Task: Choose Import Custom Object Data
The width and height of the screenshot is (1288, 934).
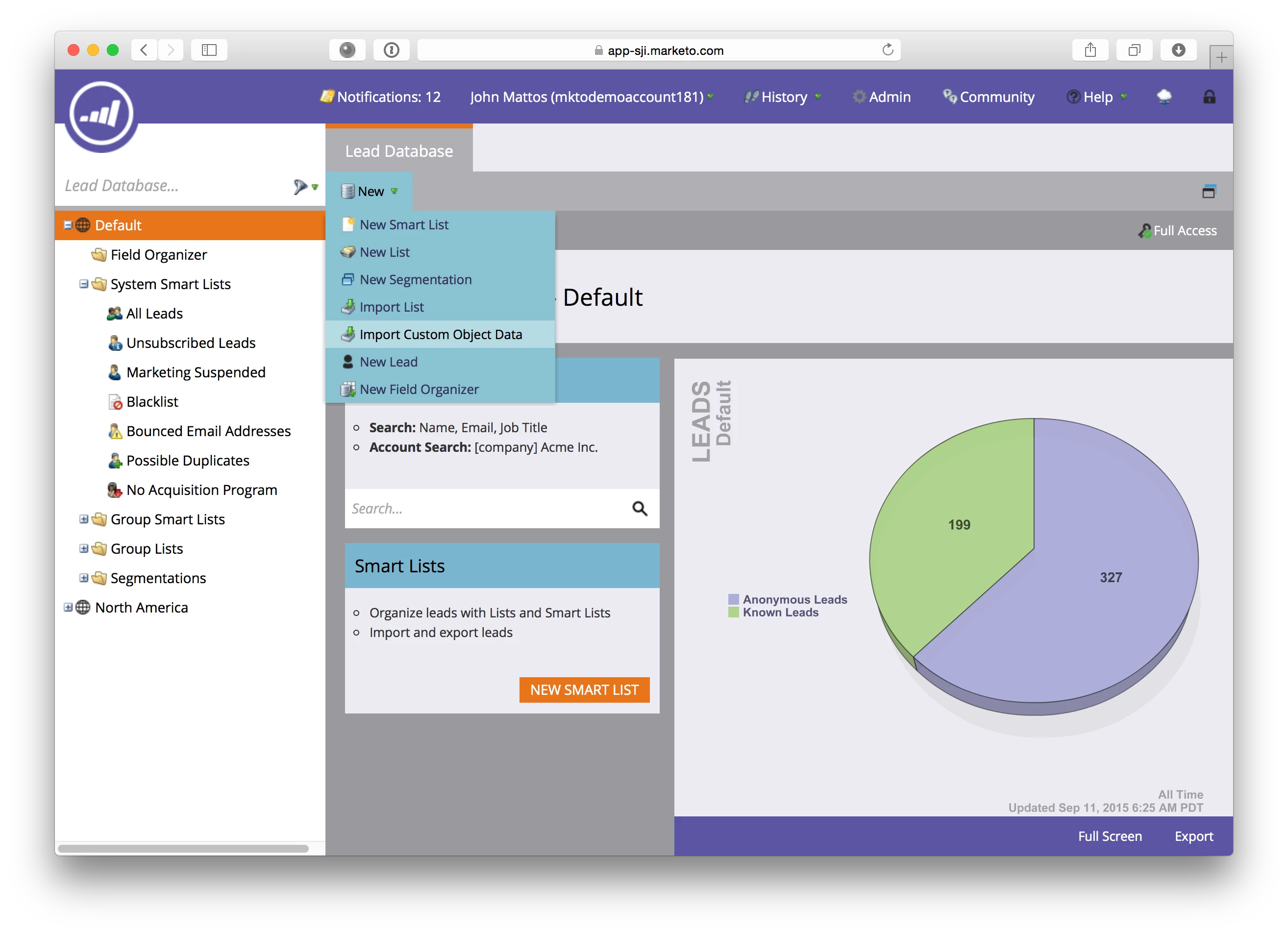Action: 440,334
